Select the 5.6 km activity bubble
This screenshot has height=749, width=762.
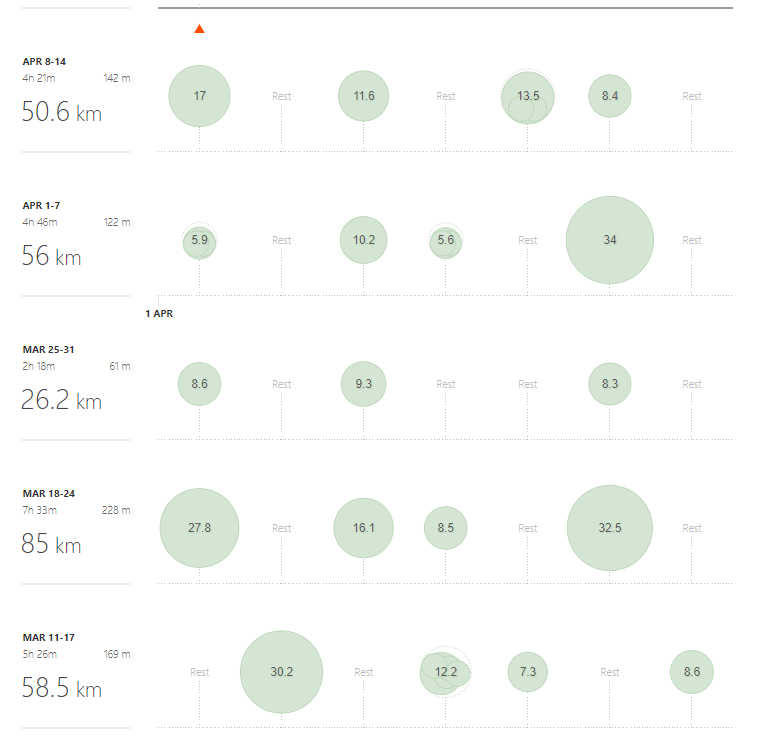point(446,241)
